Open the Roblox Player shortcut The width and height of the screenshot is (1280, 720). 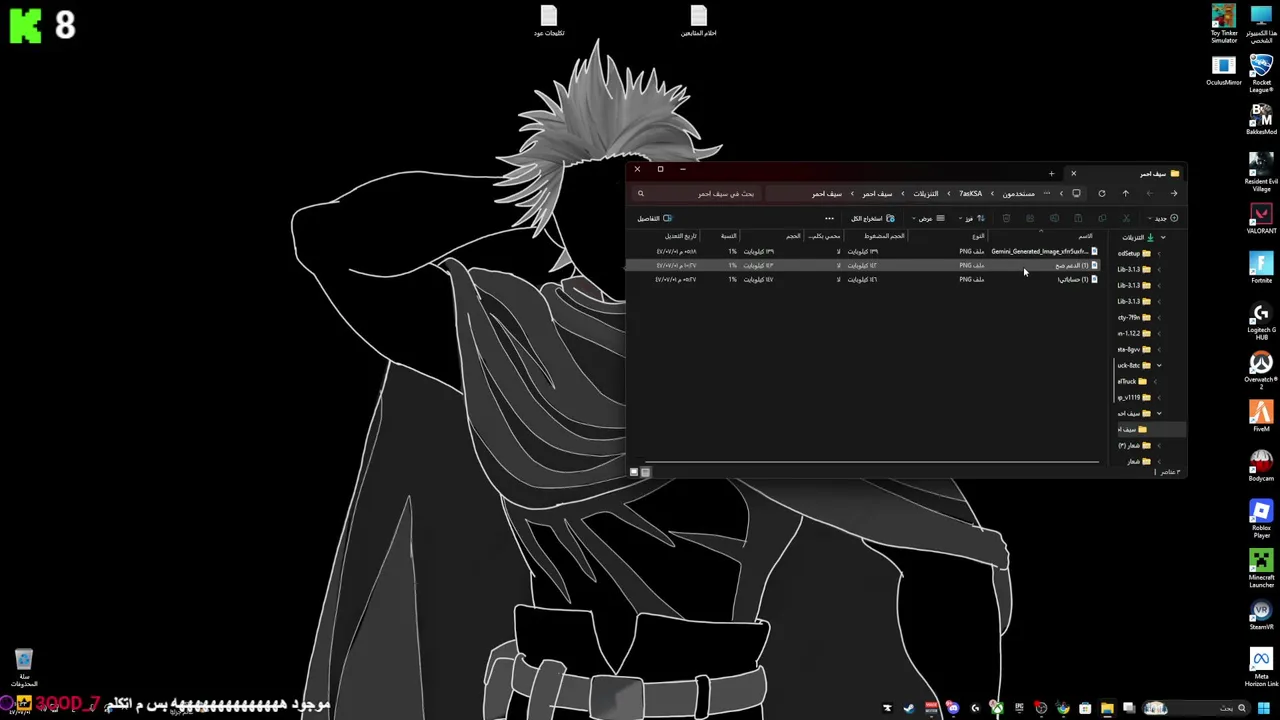click(x=1261, y=518)
